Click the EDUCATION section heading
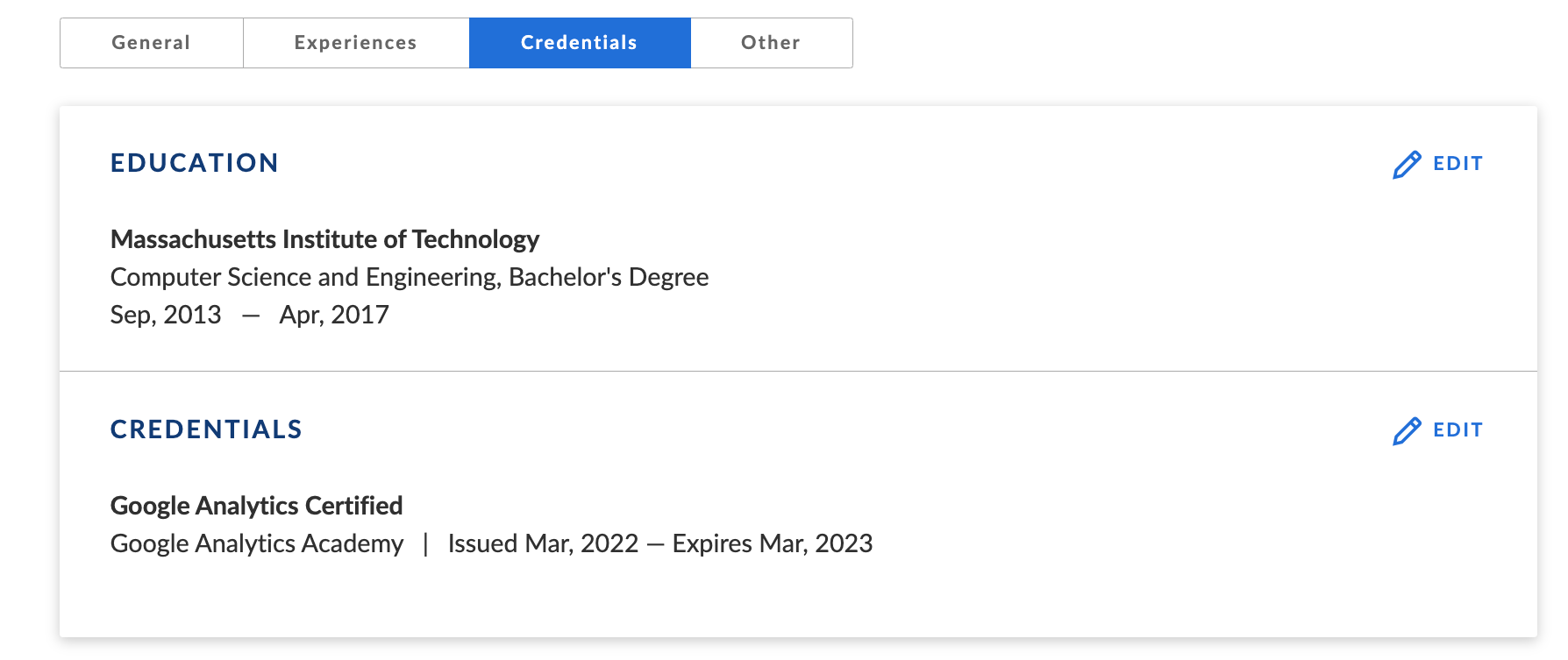The width and height of the screenshot is (1568, 660). tap(194, 163)
